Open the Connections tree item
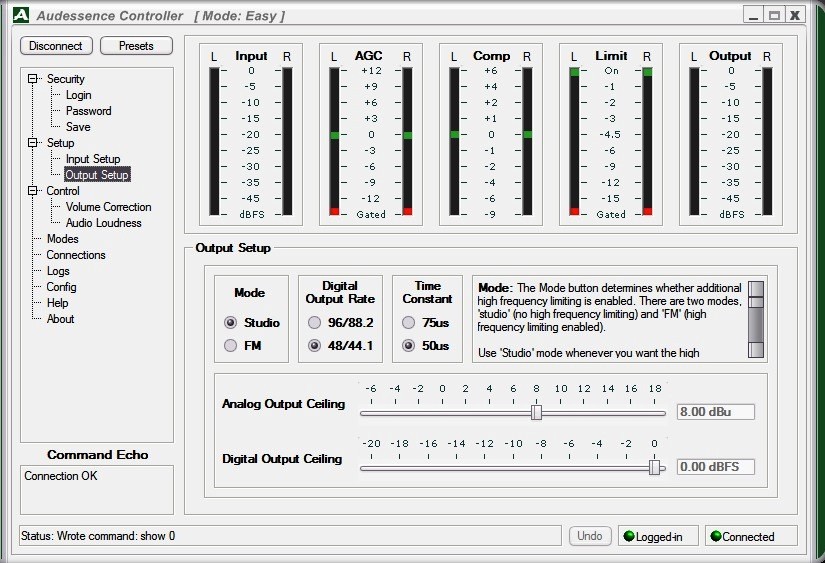The height and width of the screenshot is (563, 825). tap(76, 255)
